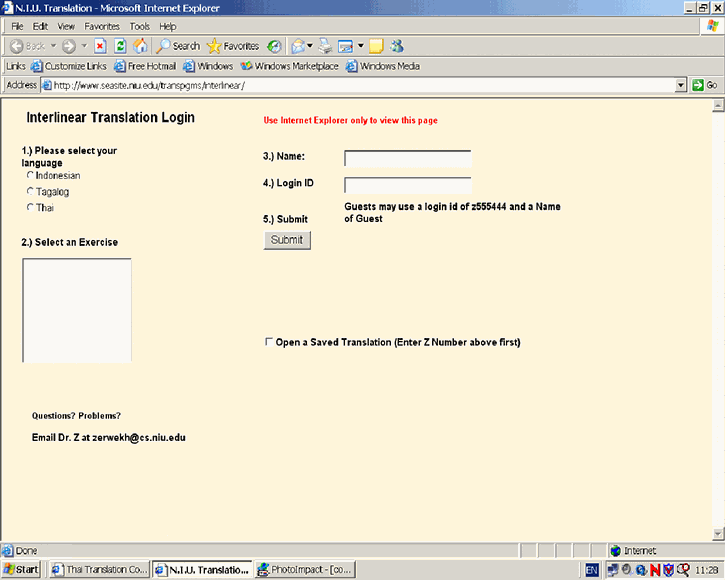Open the Windows Marketplace link
The width and height of the screenshot is (725, 580).
(x=290, y=66)
